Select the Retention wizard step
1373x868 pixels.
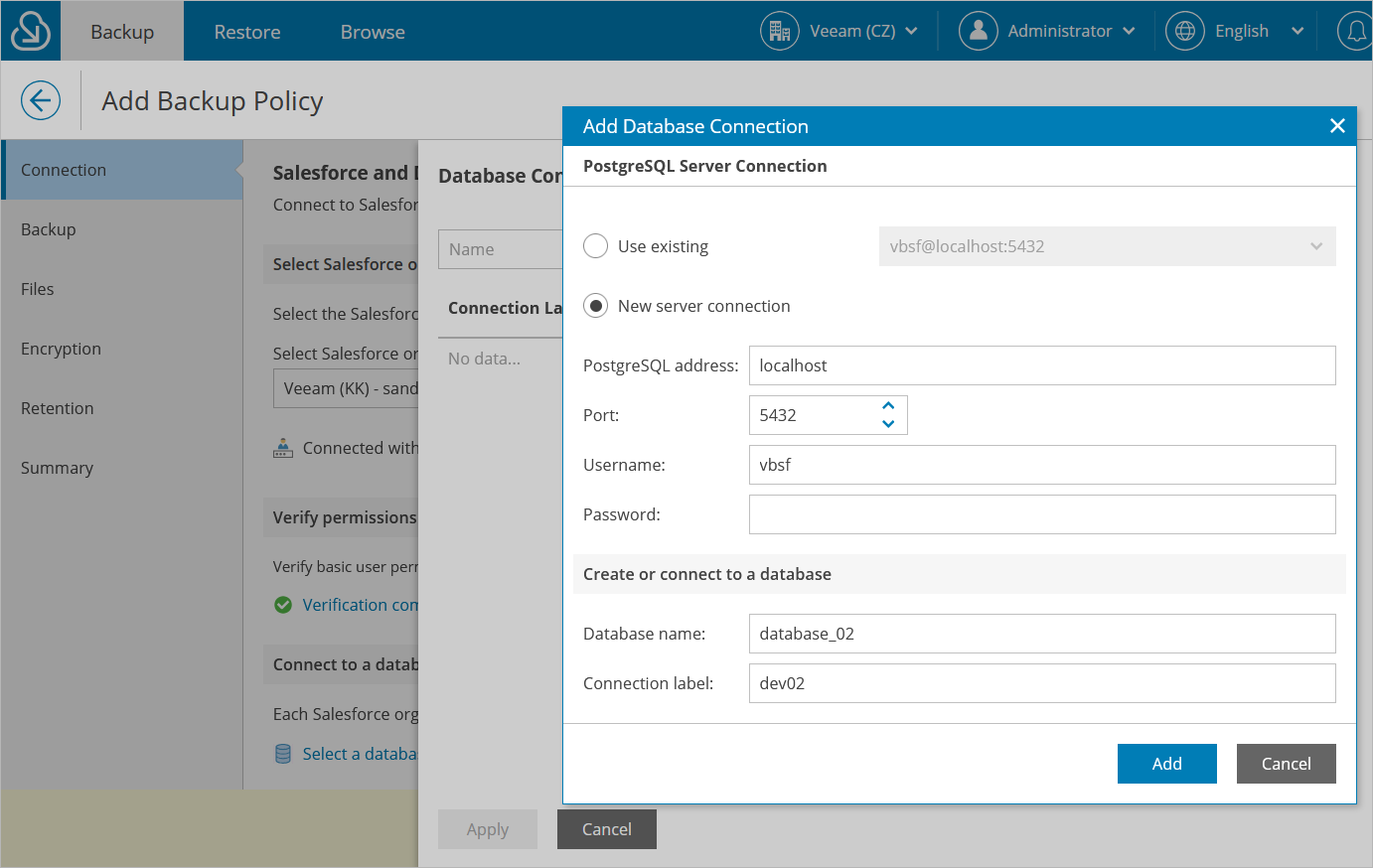click(x=121, y=408)
